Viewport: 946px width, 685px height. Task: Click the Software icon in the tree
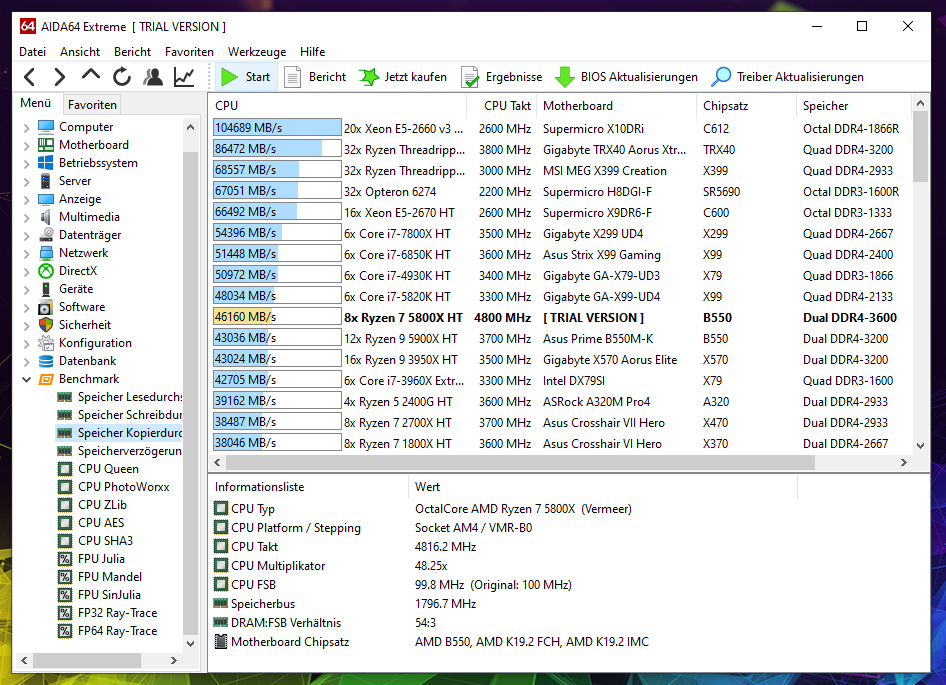pos(46,307)
